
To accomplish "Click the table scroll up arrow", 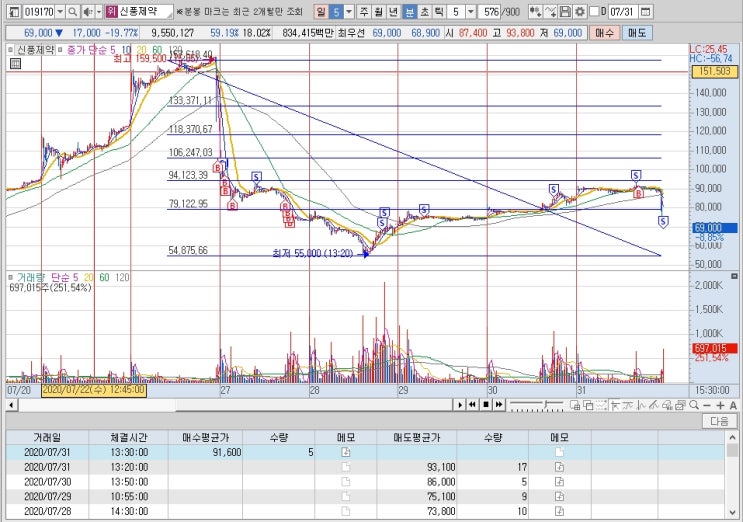I will [733, 437].
